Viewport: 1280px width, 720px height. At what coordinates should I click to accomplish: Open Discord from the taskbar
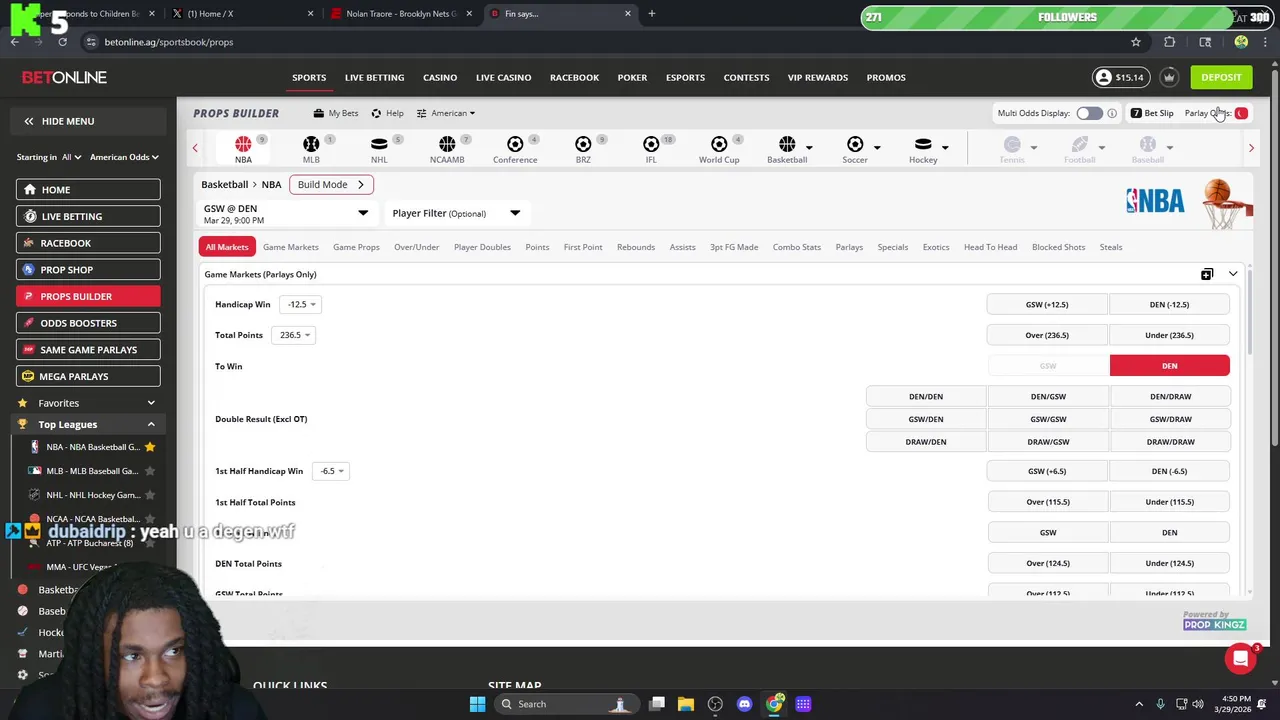coord(744,704)
